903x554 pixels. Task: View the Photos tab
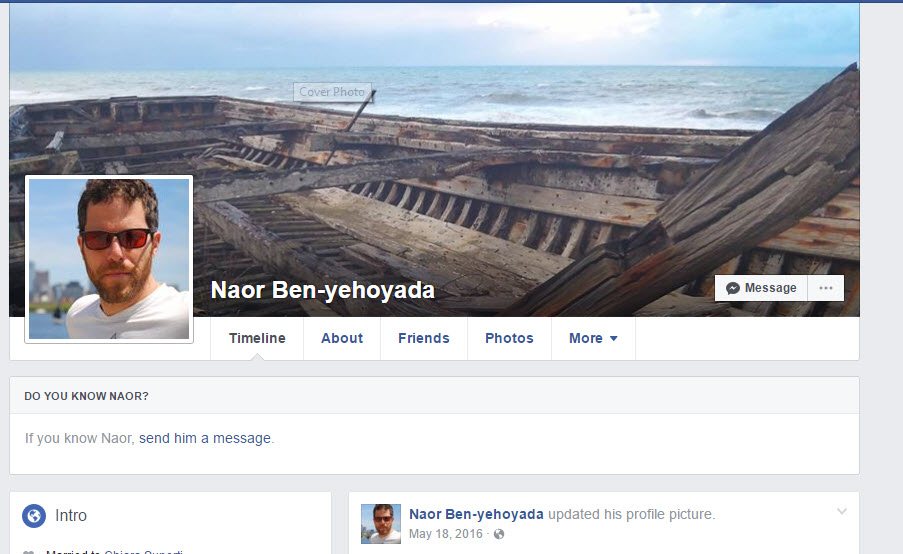pyautogui.click(x=509, y=338)
